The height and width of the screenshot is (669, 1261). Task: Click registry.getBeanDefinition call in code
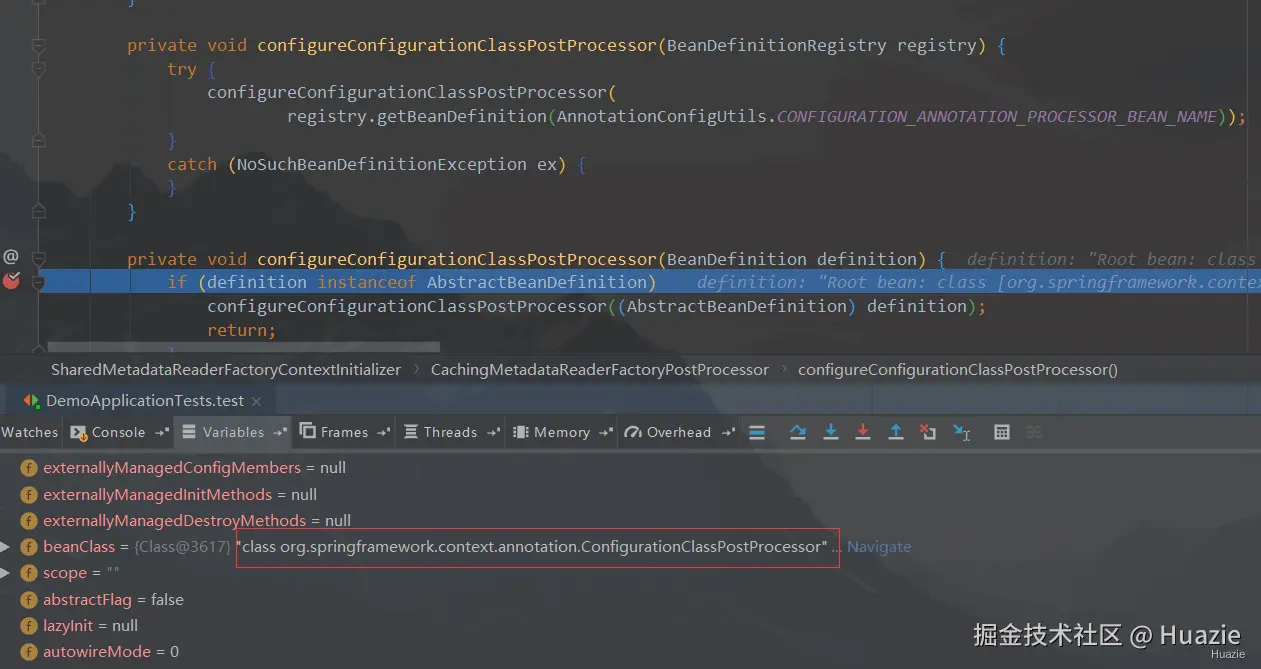pos(416,117)
